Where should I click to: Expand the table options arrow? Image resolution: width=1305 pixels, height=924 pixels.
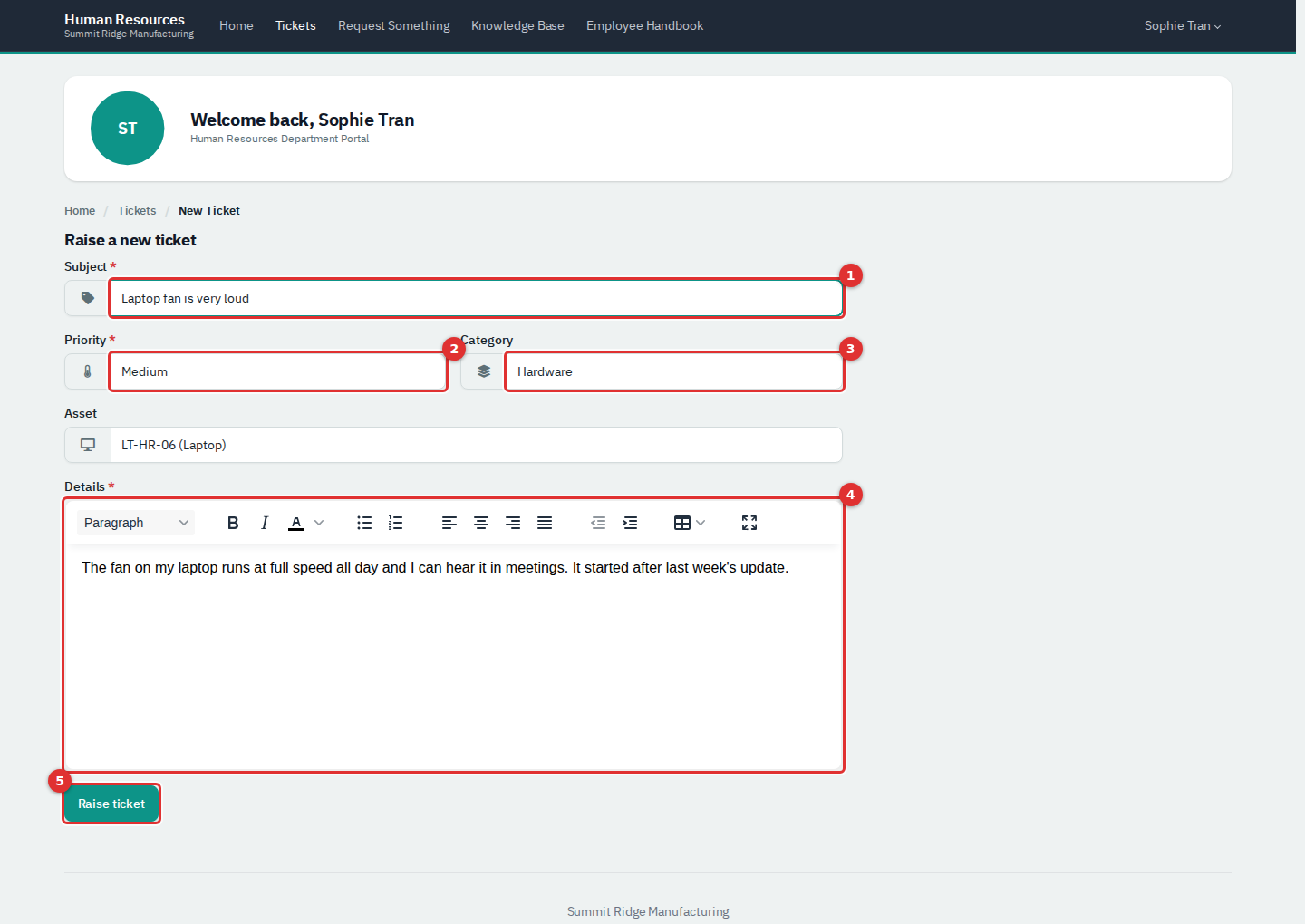(x=701, y=523)
